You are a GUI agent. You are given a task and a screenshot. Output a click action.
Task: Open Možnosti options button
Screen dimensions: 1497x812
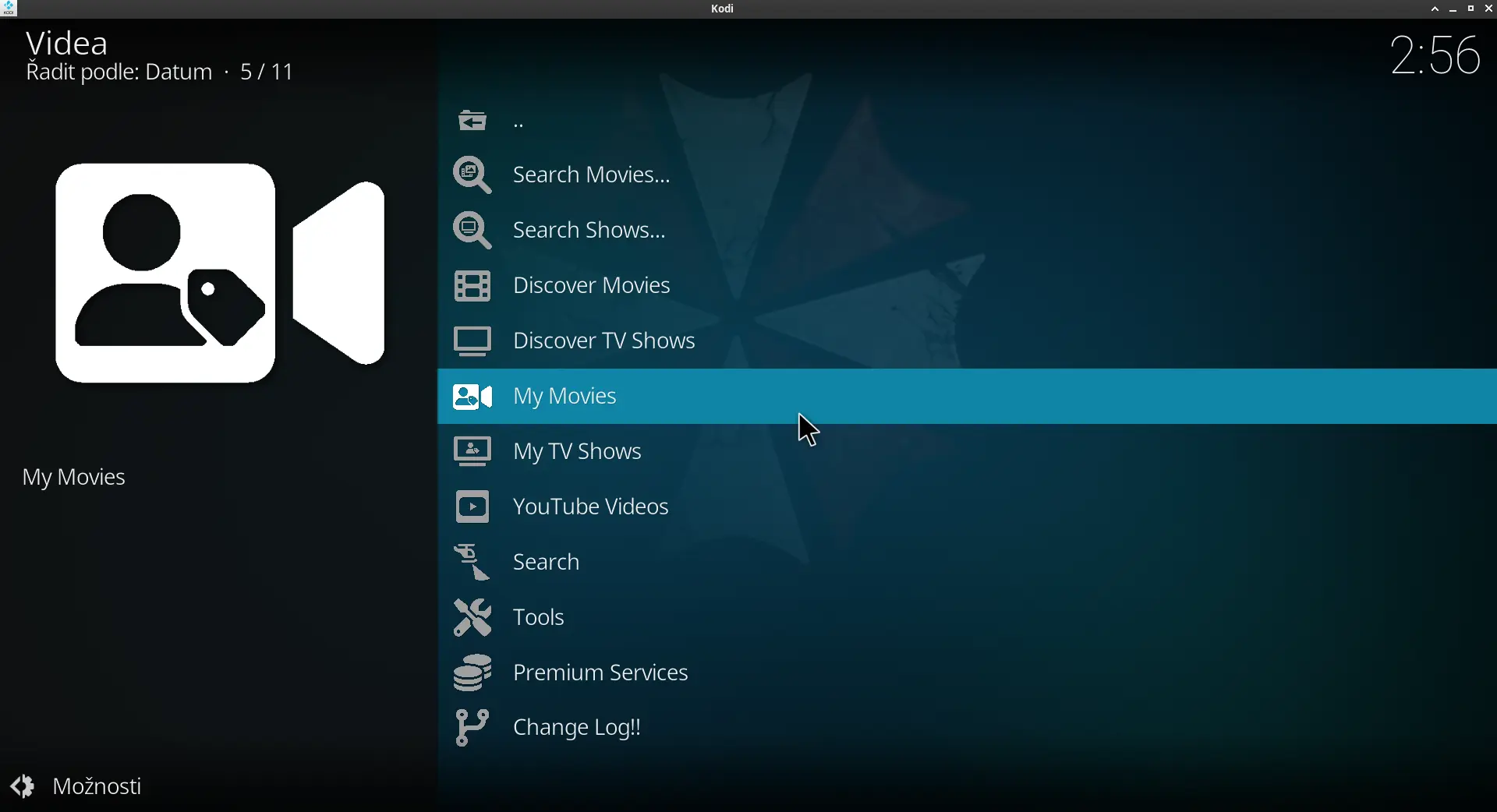78,787
